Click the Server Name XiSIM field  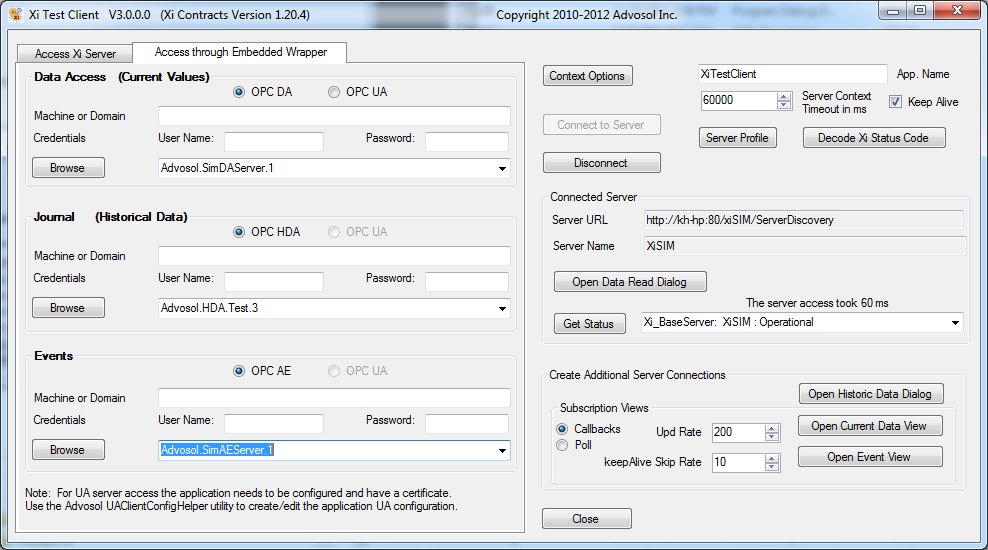pyautogui.click(x=804, y=246)
